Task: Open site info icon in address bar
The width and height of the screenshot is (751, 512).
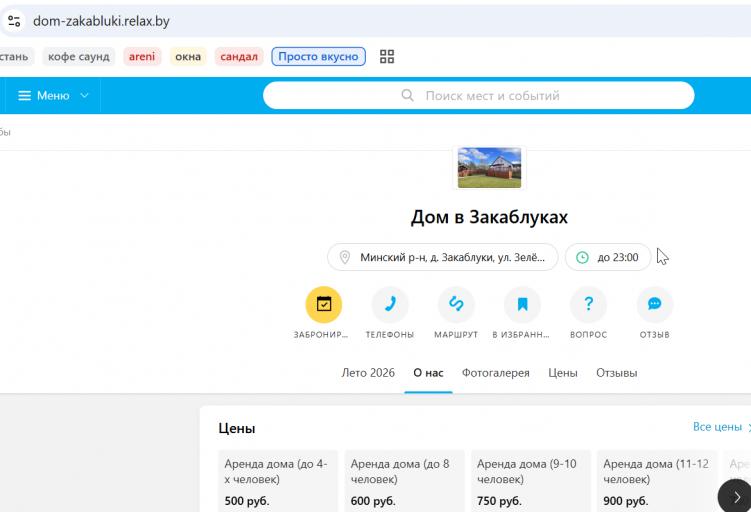Action: click(14, 21)
